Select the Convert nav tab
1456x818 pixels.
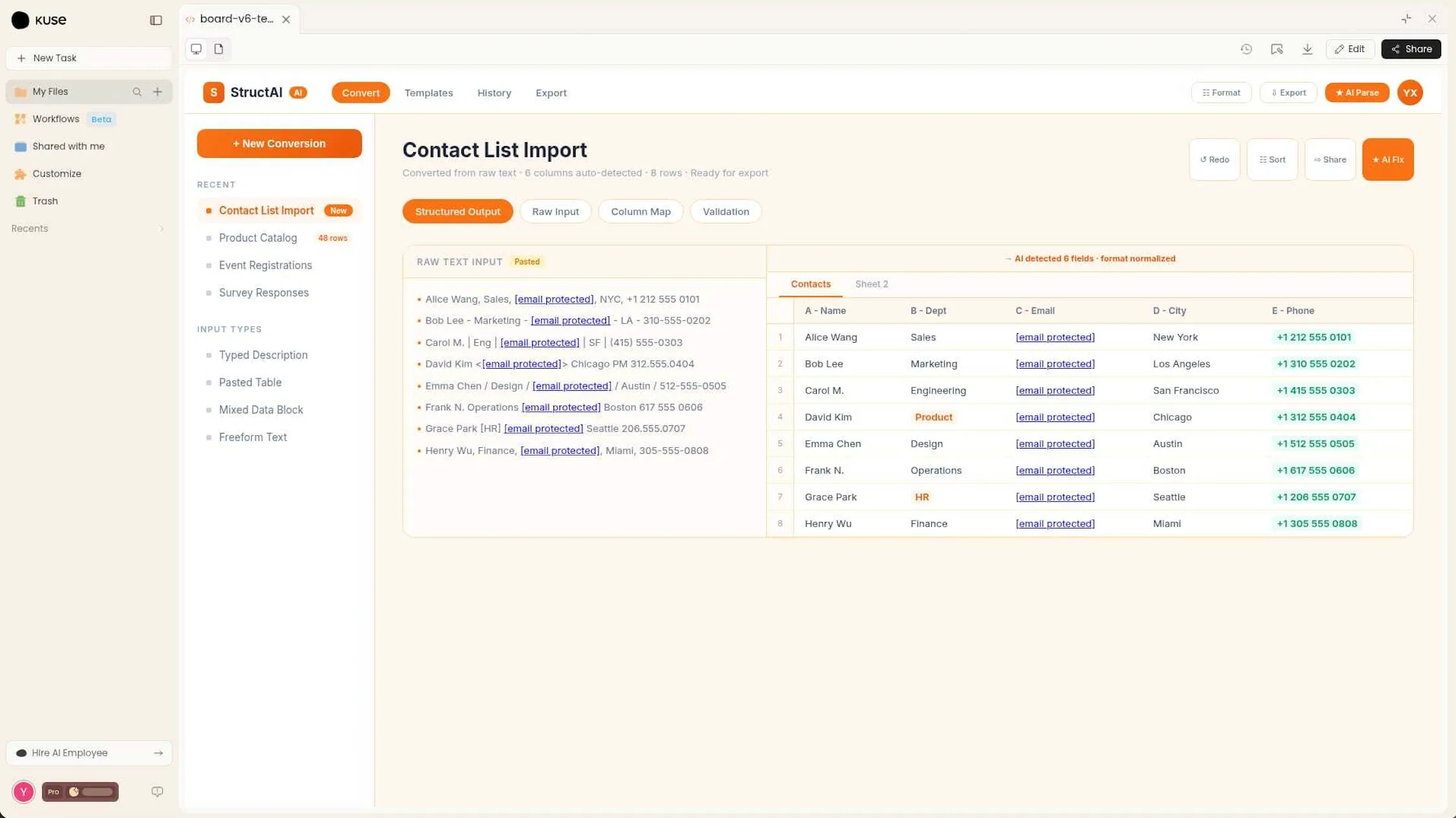360,93
